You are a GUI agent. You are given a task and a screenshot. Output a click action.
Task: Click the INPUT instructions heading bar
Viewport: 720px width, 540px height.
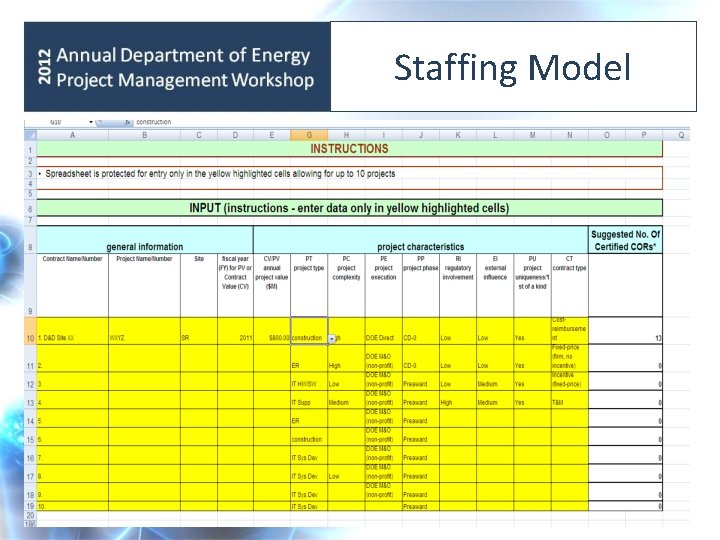pyautogui.click(x=349, y=208)
